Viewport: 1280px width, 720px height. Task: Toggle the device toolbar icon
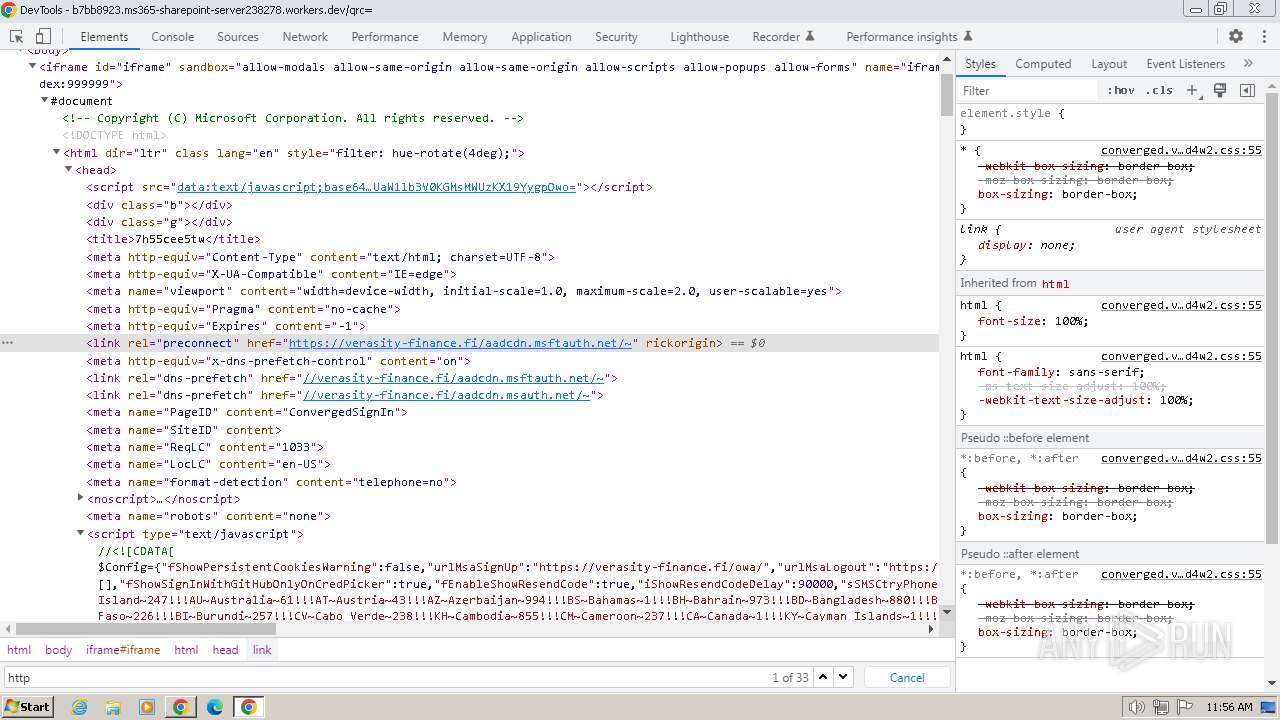[x=43, y=36]
